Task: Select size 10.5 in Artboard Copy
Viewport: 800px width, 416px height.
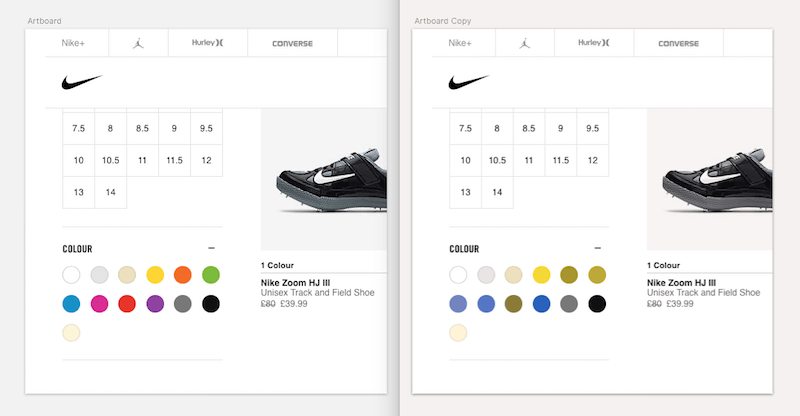Action: [497, 160]
